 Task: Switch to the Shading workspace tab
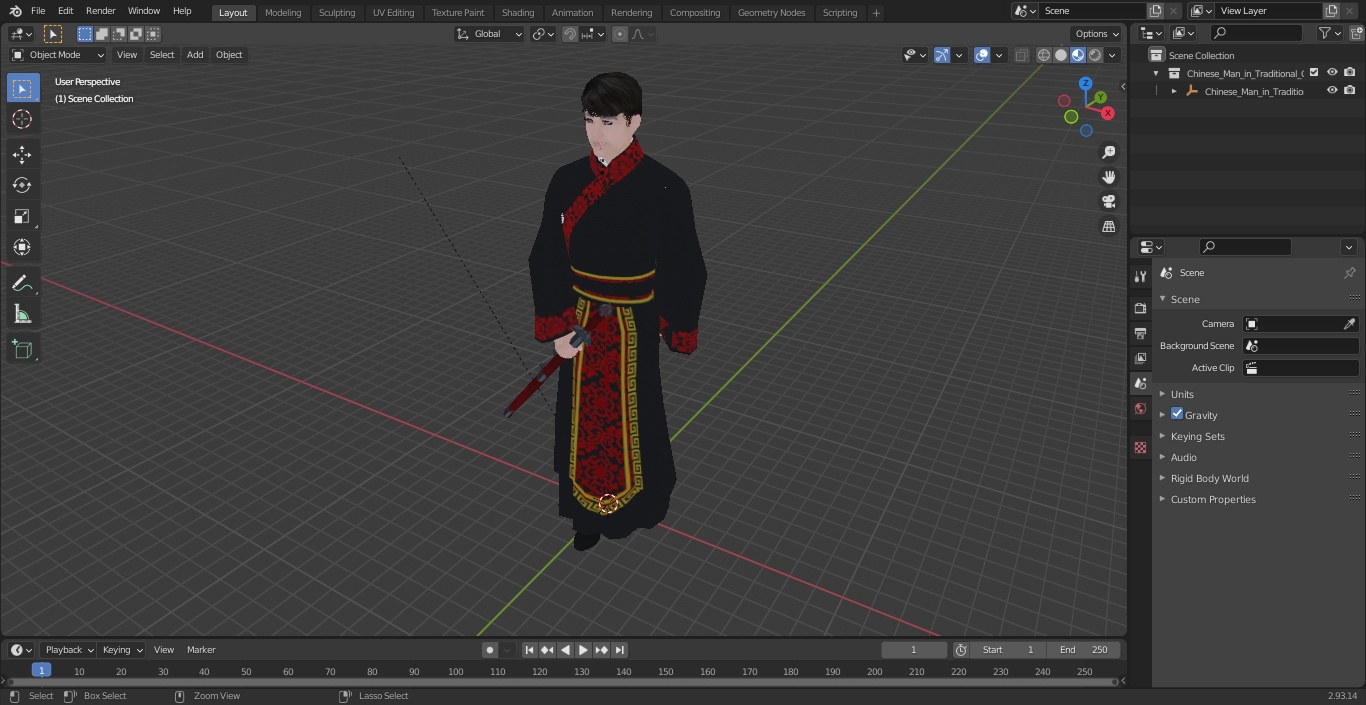[518, 13]
